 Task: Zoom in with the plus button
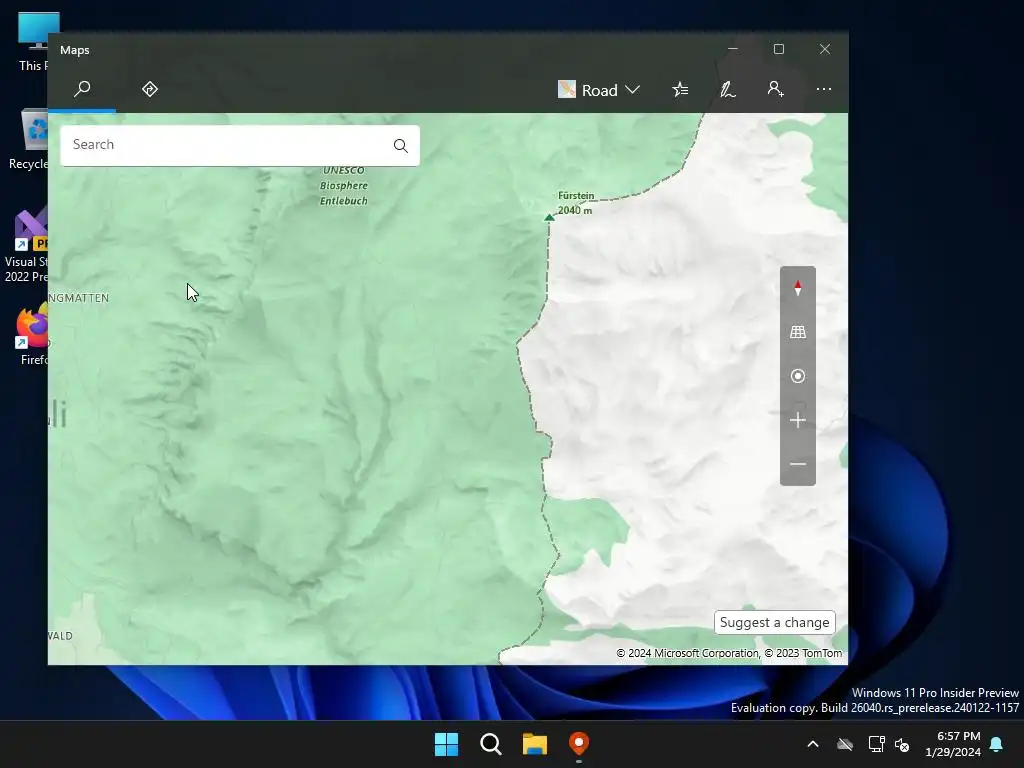[x=797, y=420]
